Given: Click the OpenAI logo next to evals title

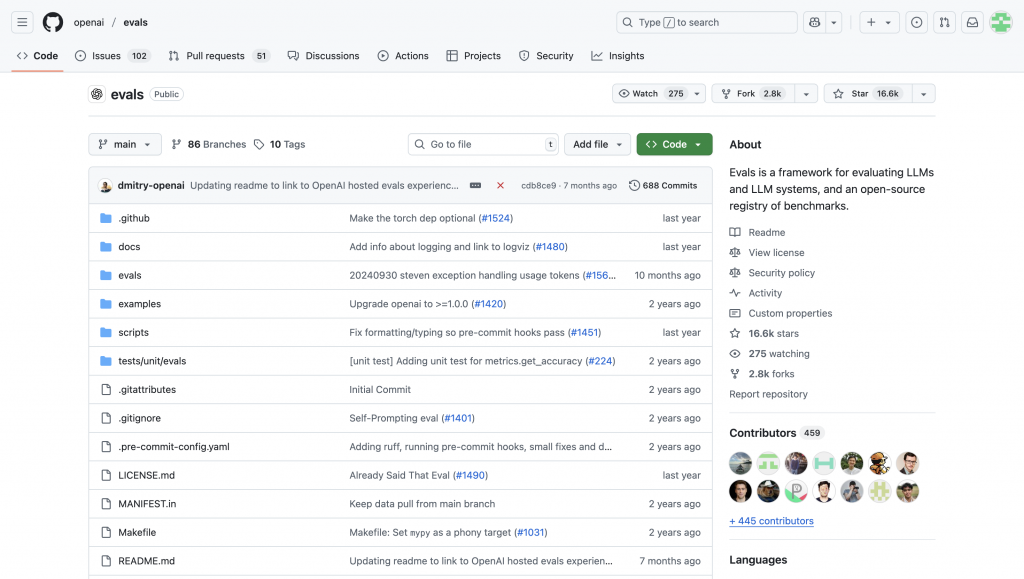Looking at the screenshot, I should (97, 94).
